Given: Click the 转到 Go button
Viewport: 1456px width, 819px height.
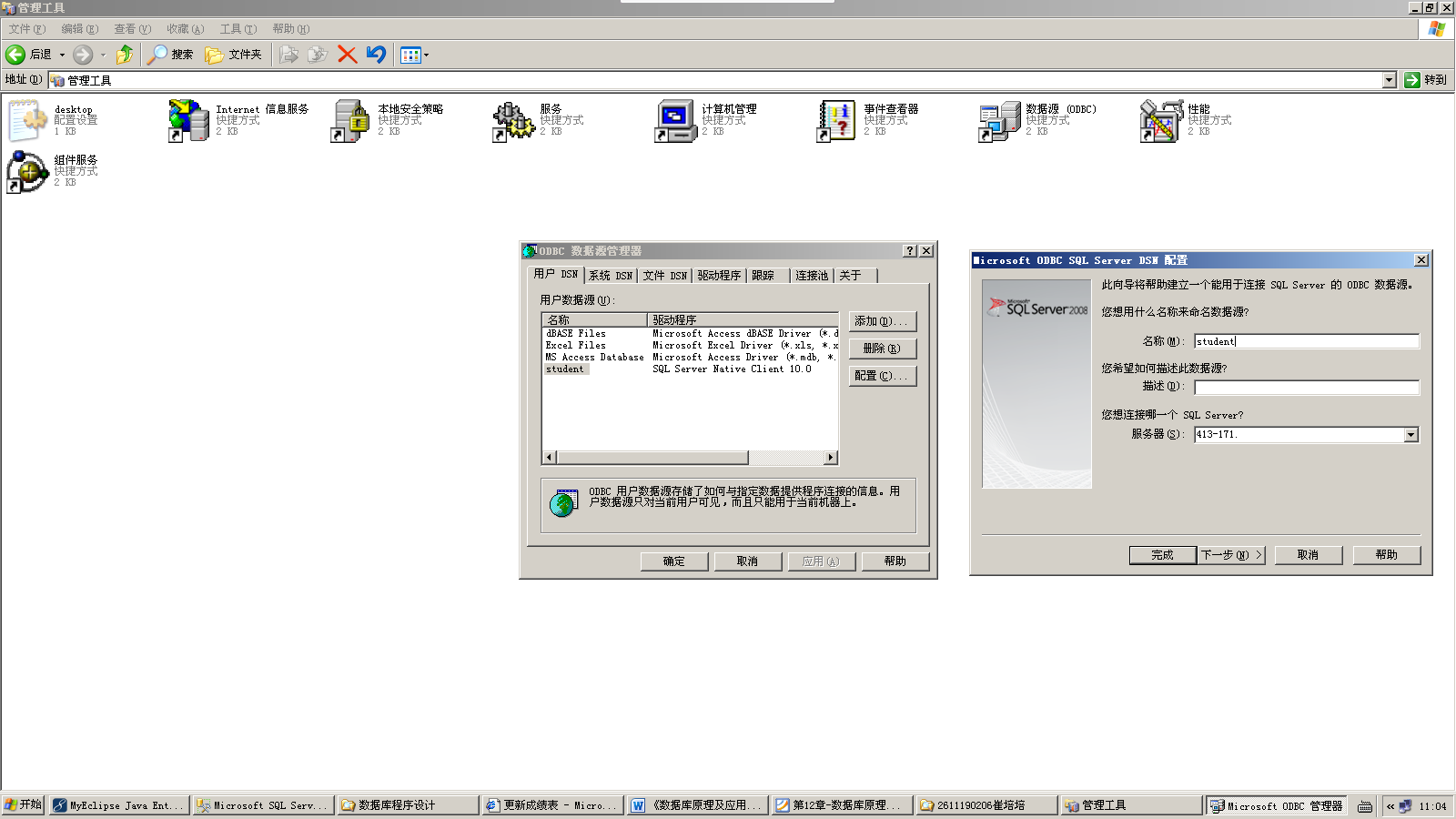Looking at the screenshot, I should click(1425, 80).
